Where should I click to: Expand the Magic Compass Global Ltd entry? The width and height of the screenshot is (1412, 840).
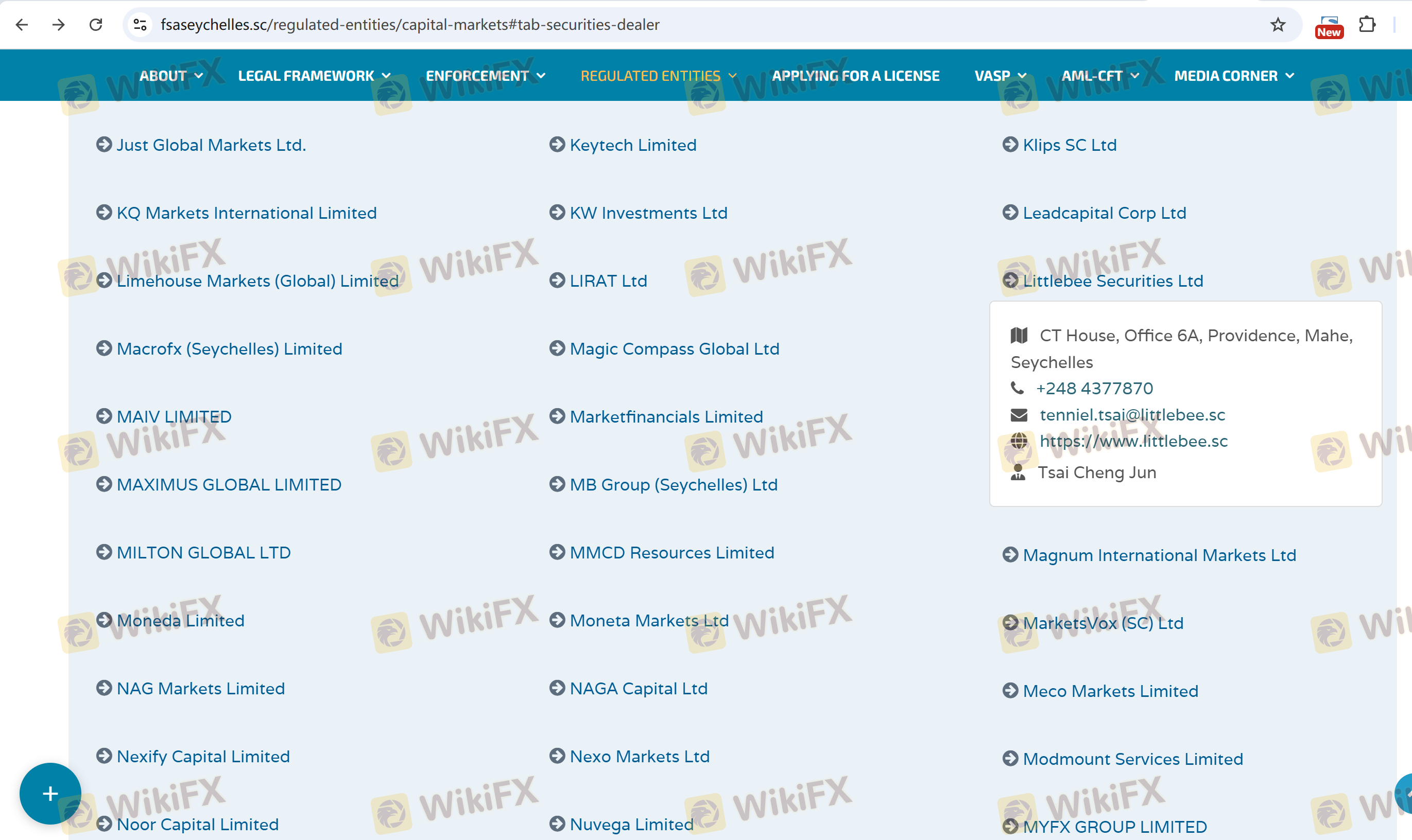click(674, 348)
